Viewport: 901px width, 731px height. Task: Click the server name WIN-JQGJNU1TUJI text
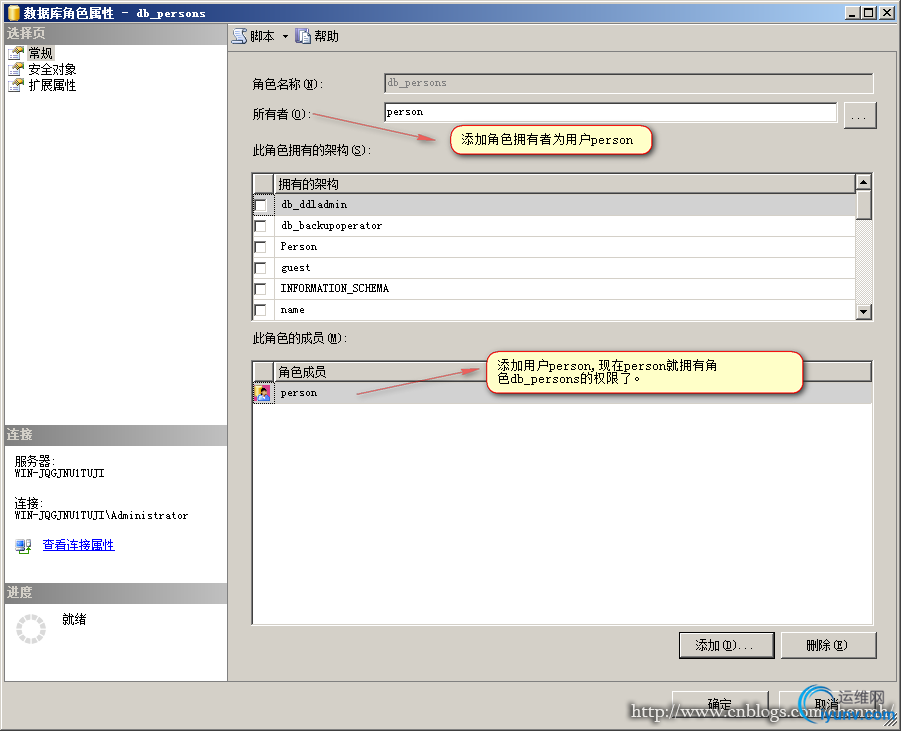(x=59, y=474)
